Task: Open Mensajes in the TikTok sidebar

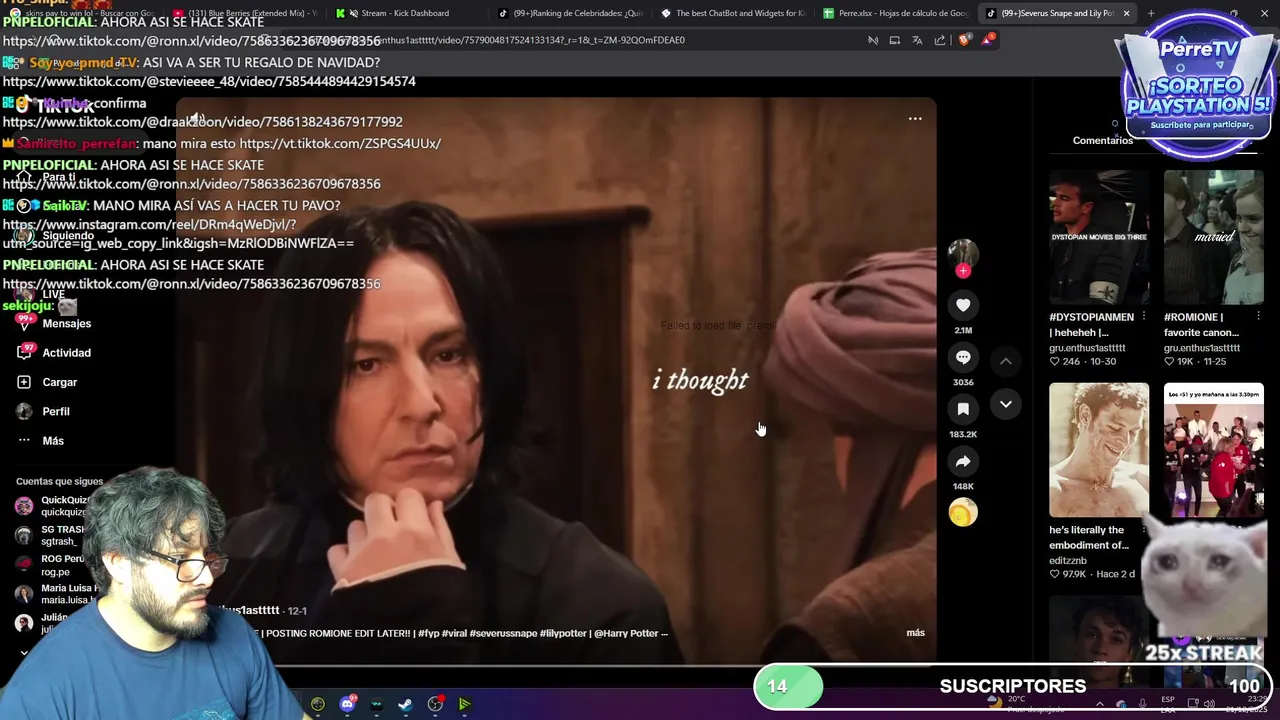Action: coord(56,323)
